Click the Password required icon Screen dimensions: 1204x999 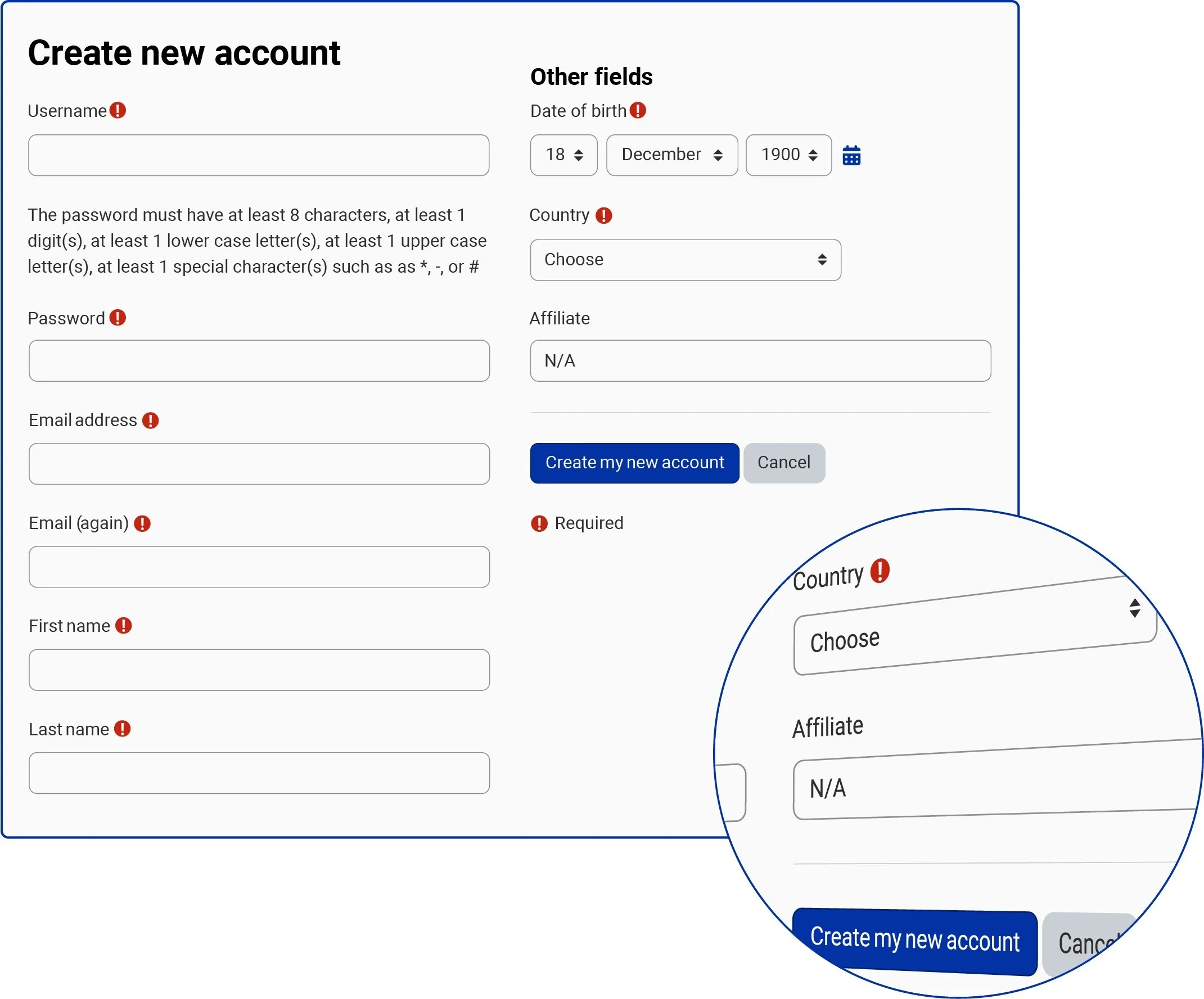(118, 318)
